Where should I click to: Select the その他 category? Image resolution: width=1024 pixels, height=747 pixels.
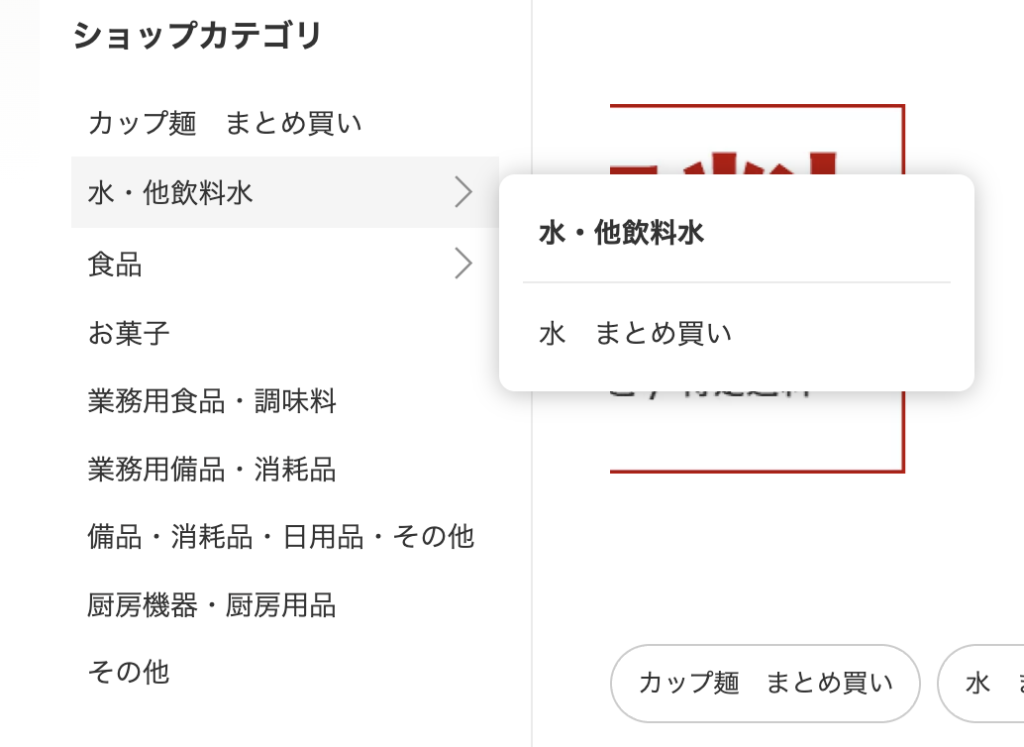pos(128,673)
